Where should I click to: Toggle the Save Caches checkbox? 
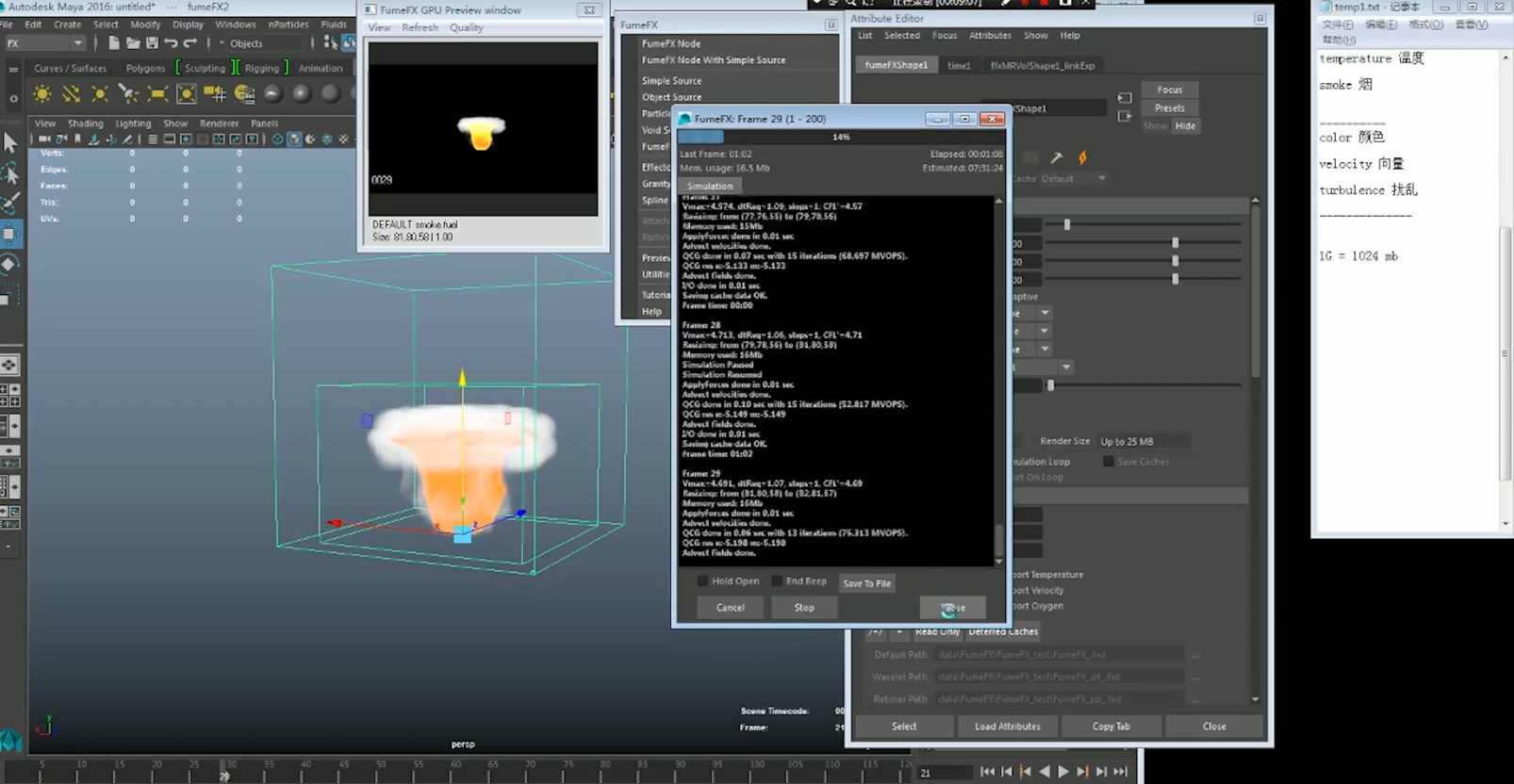click(x=1109, y=462)
